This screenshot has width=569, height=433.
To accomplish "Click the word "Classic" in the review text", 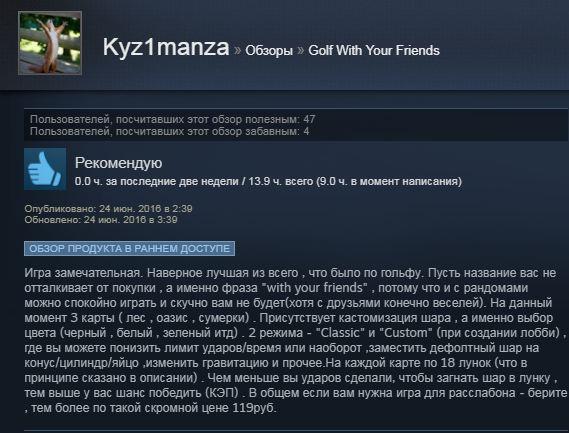I will tap(340, 333).
